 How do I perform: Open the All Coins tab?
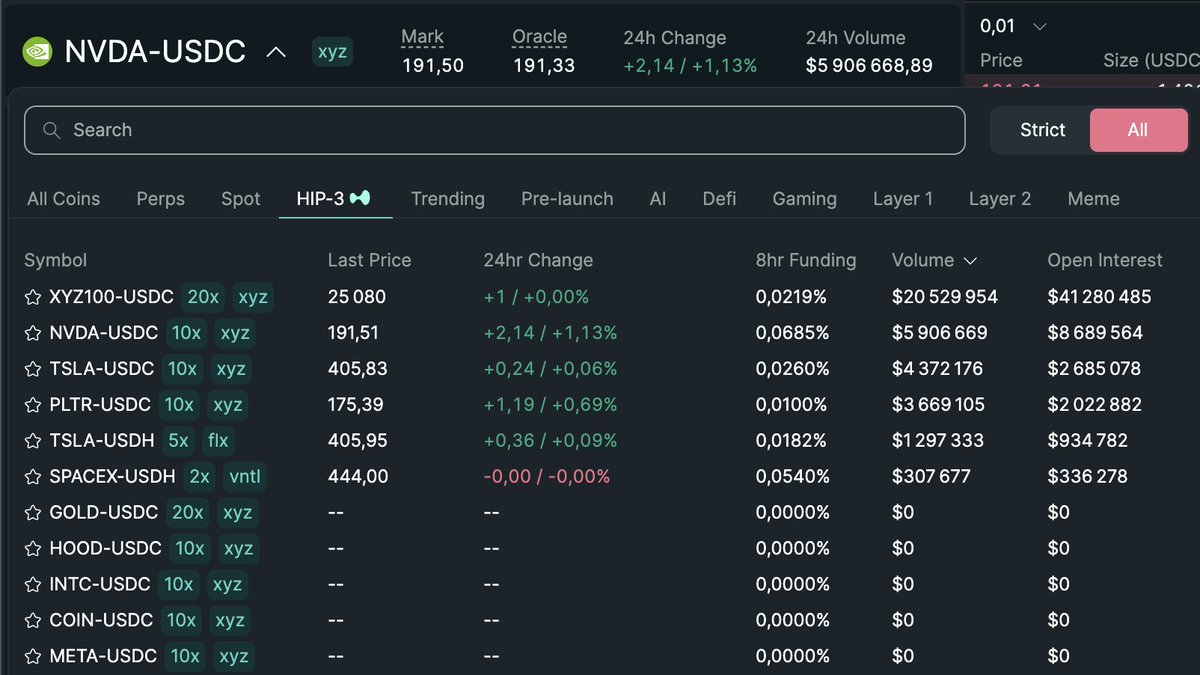pyautogui.click(x=63, y=199)
